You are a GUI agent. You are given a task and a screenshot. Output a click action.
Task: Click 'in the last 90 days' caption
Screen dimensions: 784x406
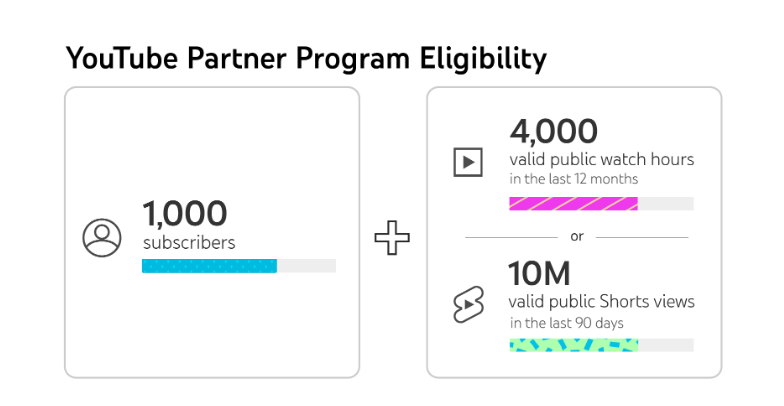[x=566, y=323]
